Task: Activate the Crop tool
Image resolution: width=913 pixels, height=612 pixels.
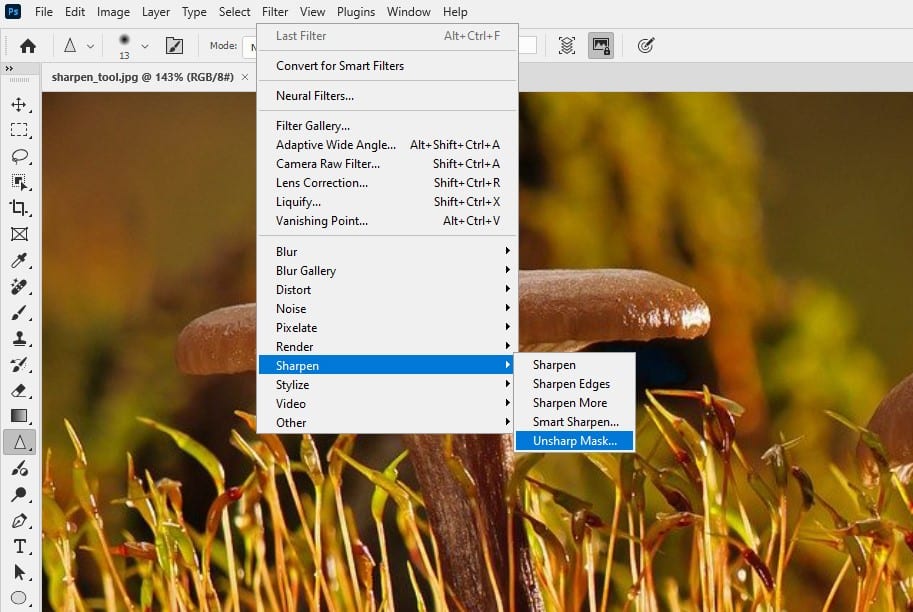Action: 19,208
